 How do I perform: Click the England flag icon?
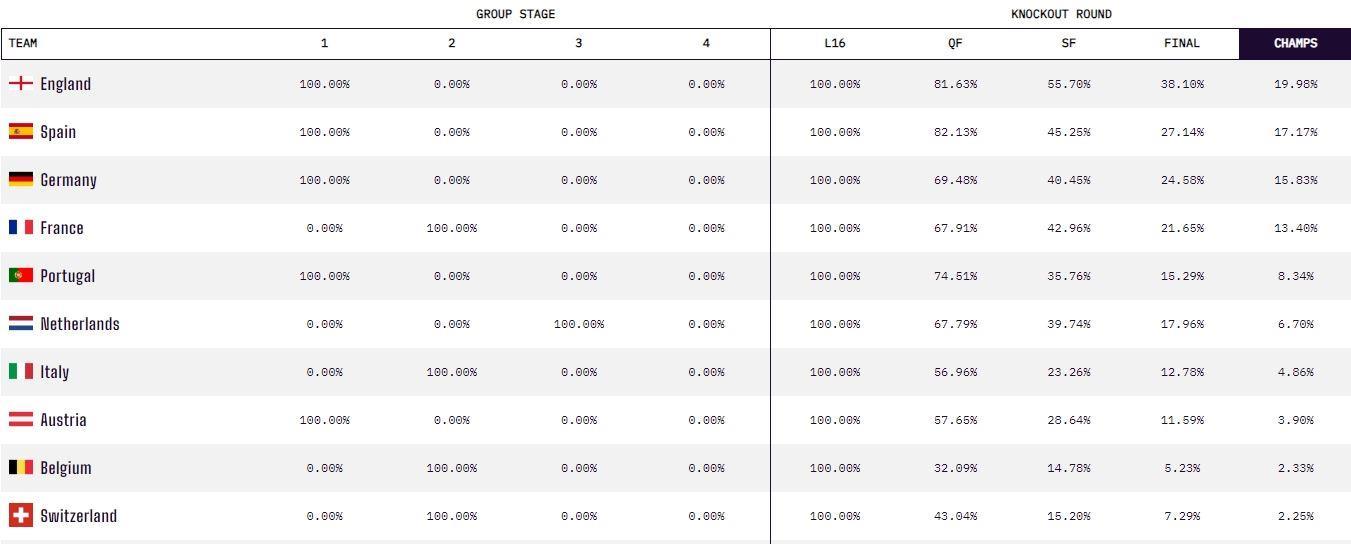pyautogui.click(x=20, y=84)
